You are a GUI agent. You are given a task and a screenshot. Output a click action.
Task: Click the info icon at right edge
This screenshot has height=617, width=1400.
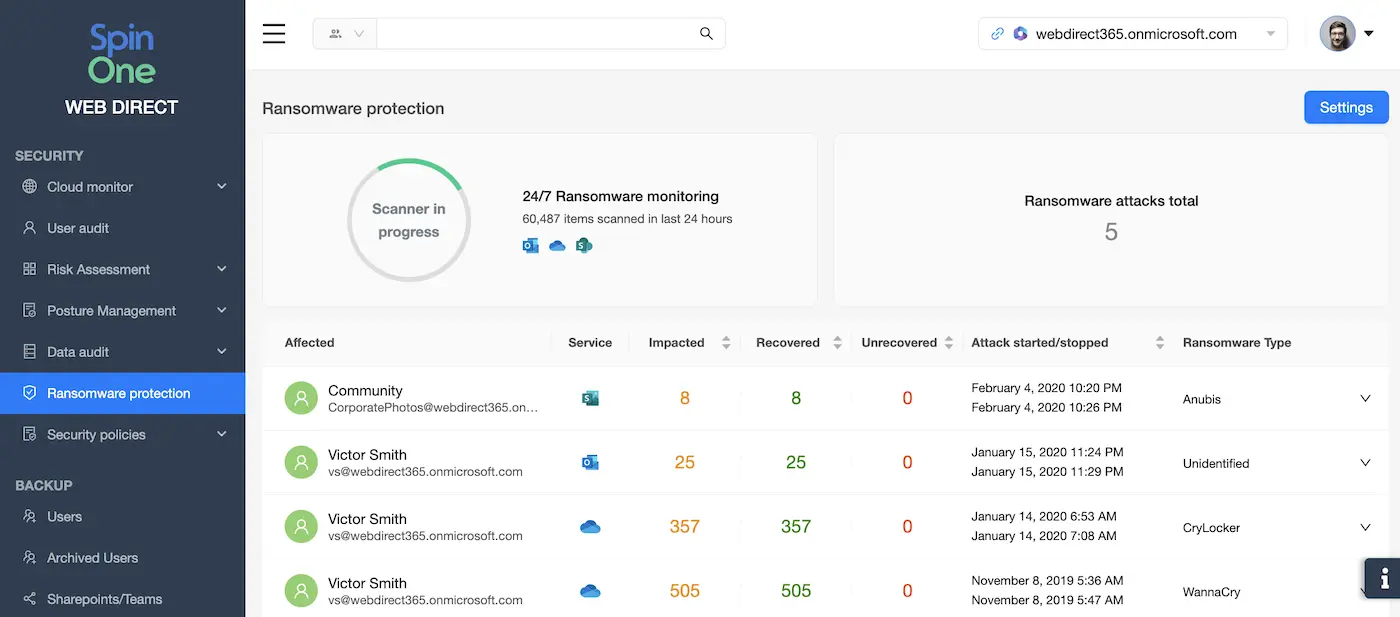[x=1384, y=578]
